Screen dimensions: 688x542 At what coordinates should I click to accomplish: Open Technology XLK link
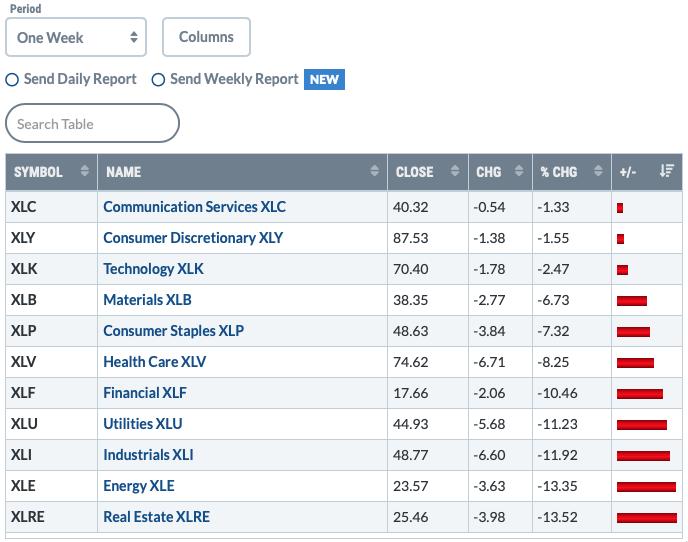click(x=153, y=269)
